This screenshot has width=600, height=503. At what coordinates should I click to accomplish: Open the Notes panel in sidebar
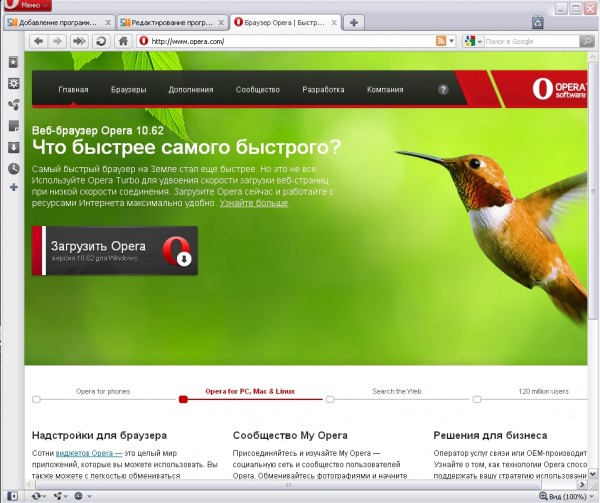[13, 126]
